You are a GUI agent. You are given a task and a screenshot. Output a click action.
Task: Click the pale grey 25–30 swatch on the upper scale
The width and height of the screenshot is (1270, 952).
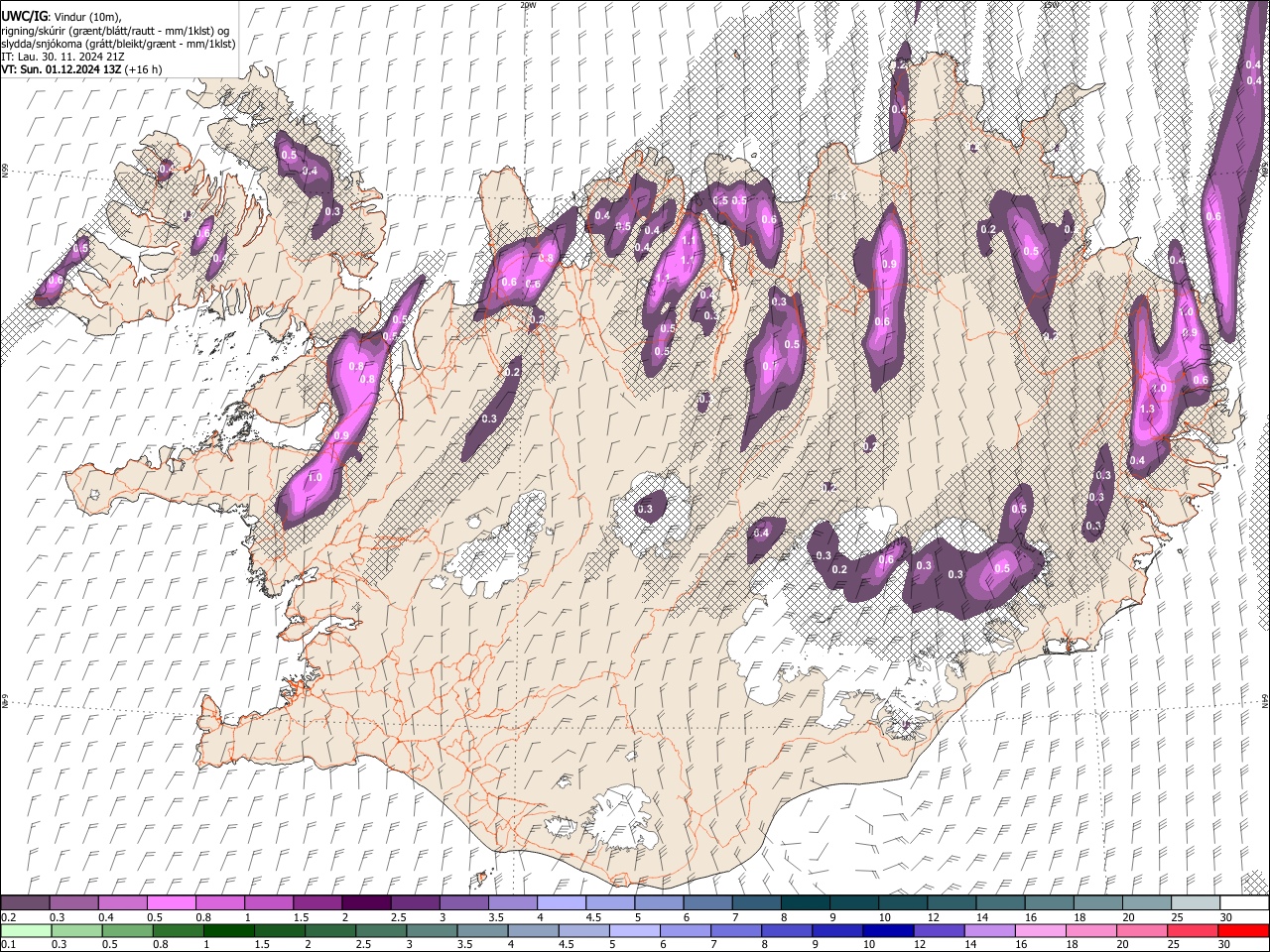tap(1195, 903)
